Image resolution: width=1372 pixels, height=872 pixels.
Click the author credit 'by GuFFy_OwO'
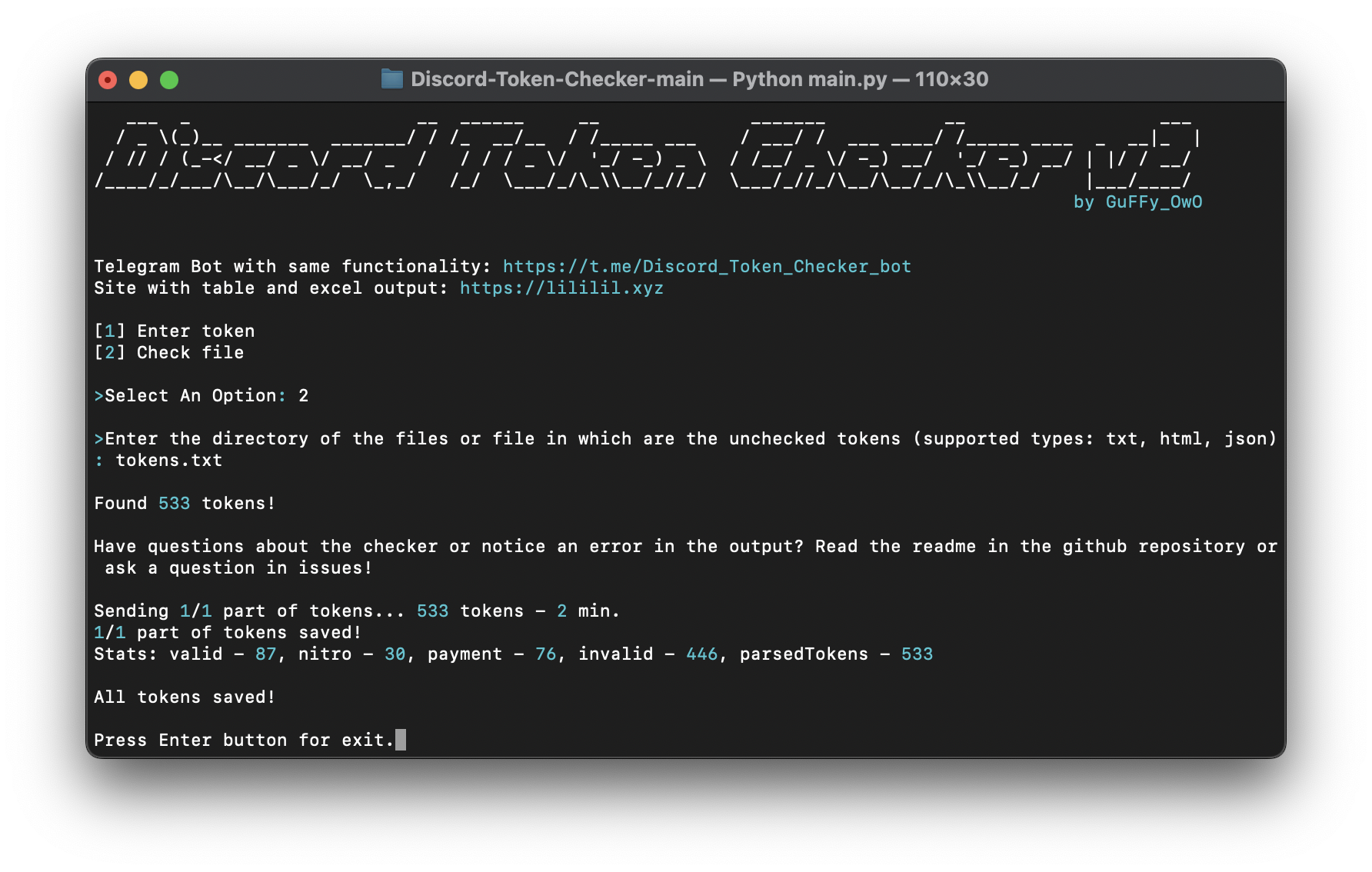(x=1138, y=202)
